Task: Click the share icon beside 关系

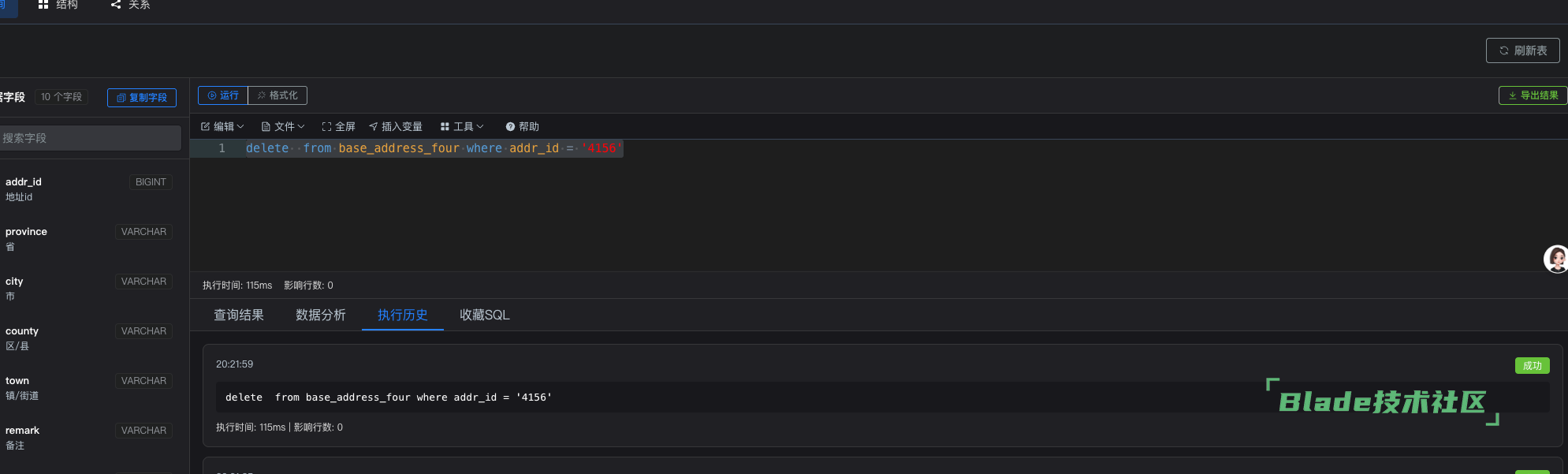Action: (114, 5)
